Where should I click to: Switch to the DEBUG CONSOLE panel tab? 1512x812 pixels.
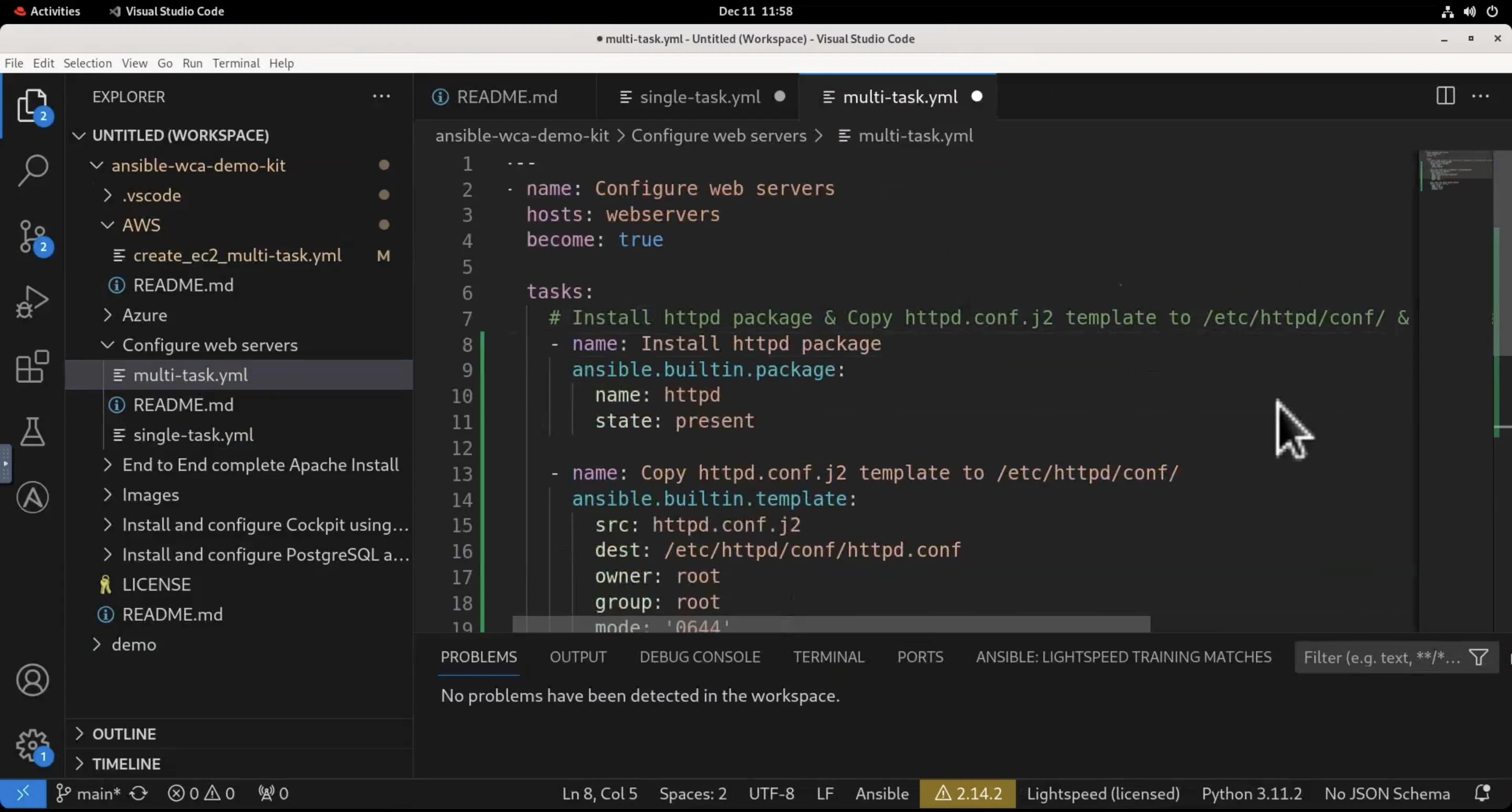[x=700, y=657]
